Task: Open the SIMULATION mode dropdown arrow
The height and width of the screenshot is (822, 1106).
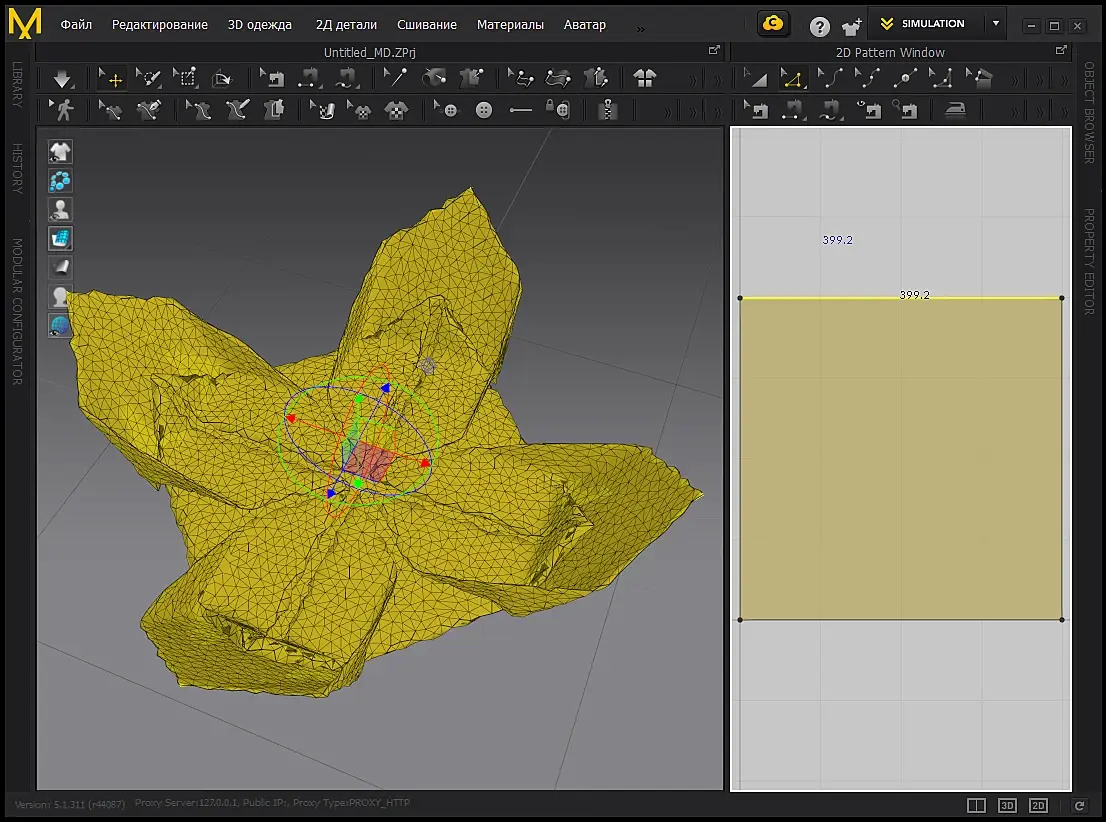Action: pyautogui.click(x=995, y=24)
